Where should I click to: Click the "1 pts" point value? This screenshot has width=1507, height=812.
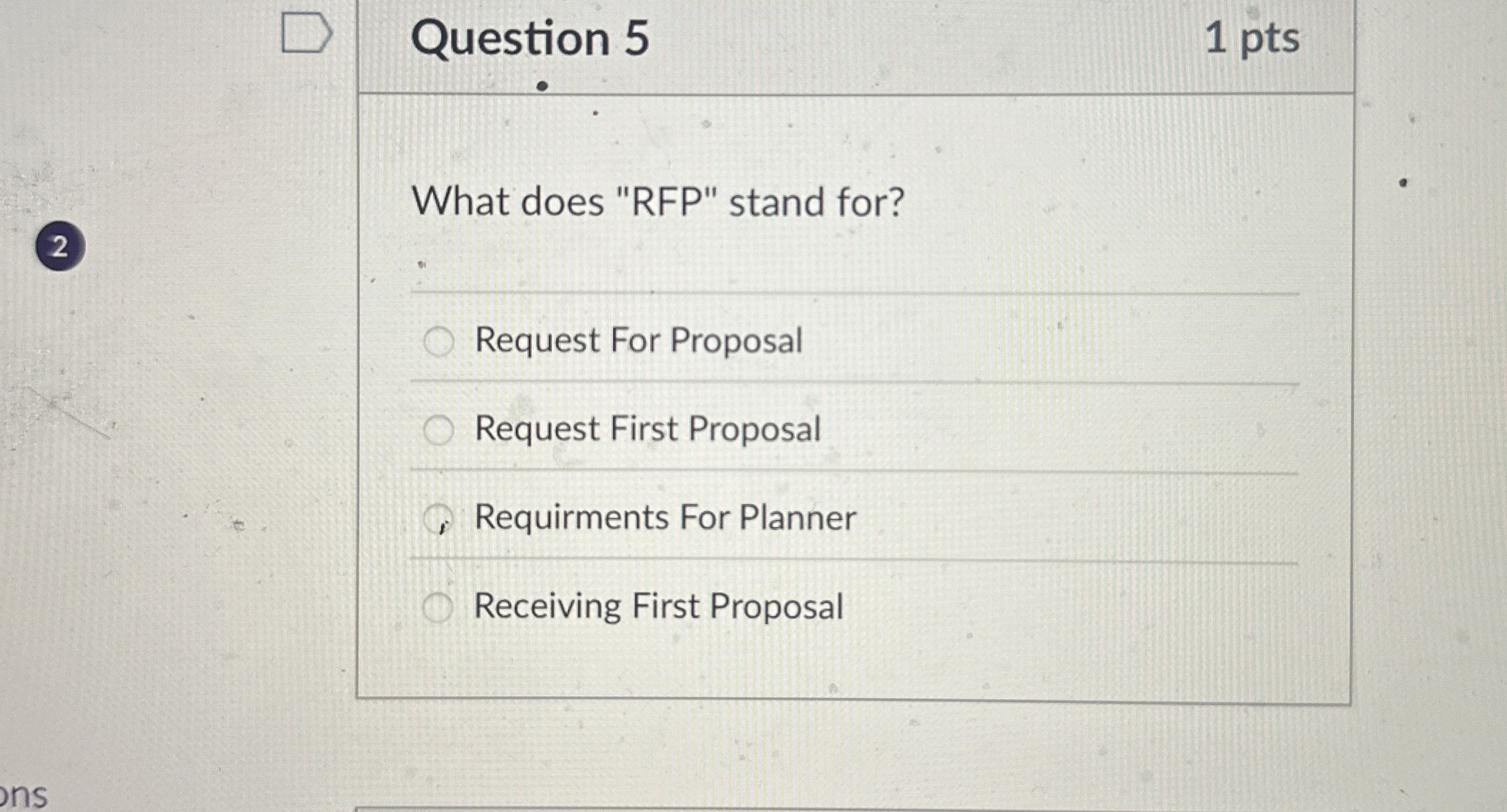click(1251, 38)
